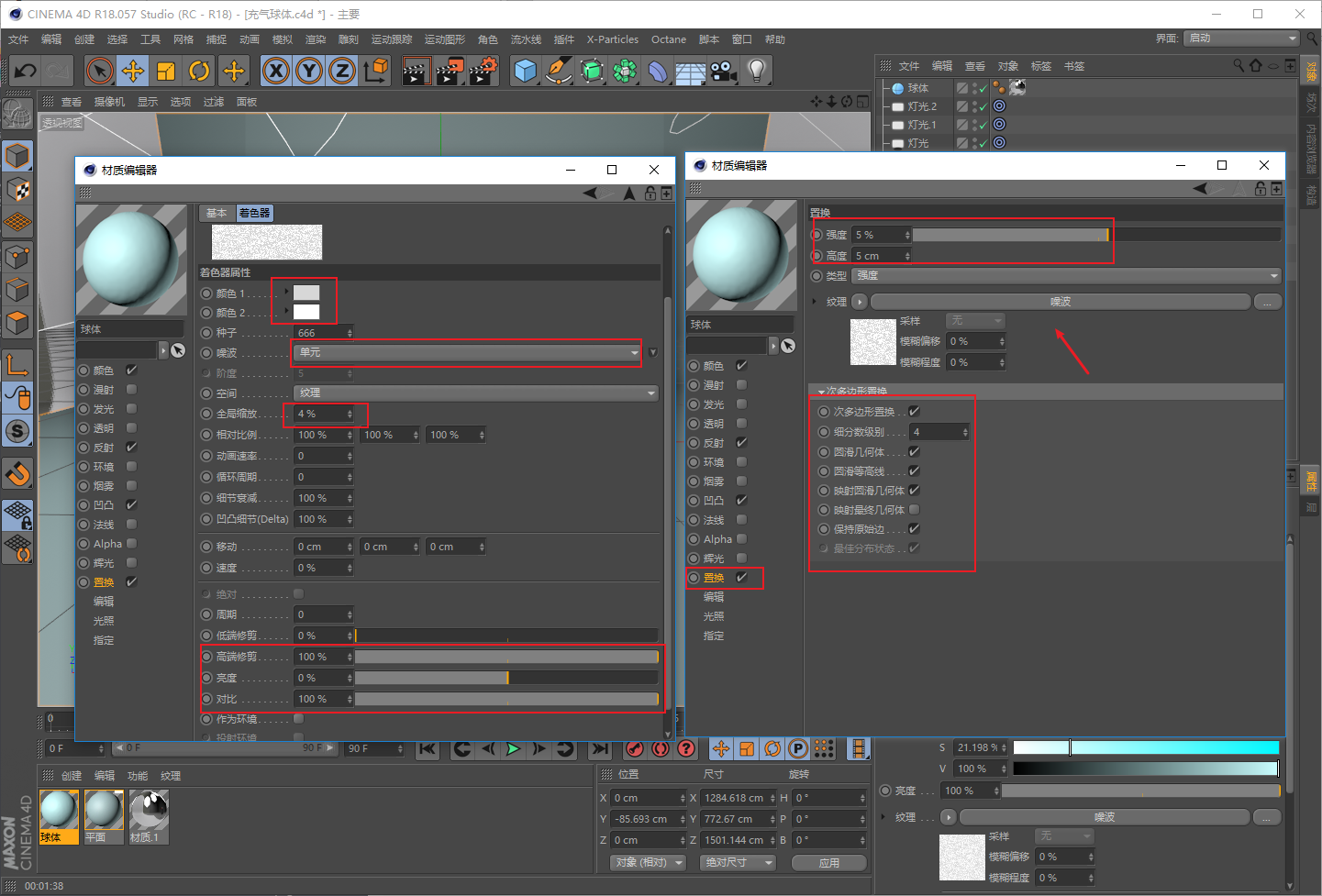This screenshot has height=896, width=1322.
Task: Adjust the displacement 强度 slider bar
Action: coord(1096,235)
